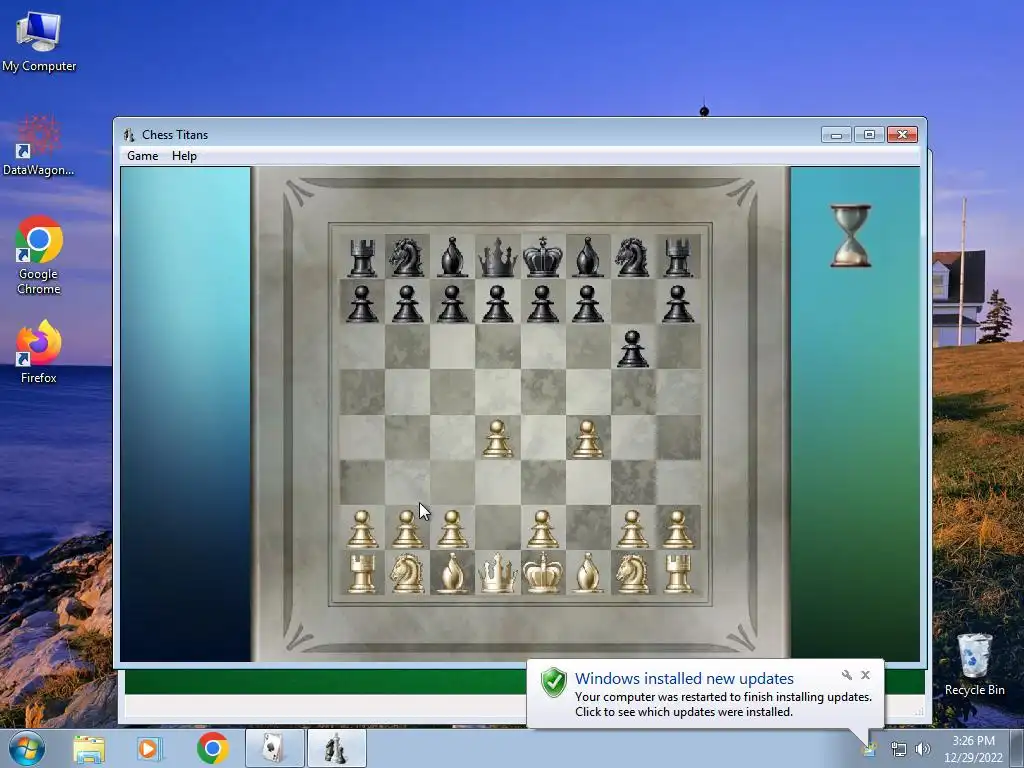Select the white queenside knight
1024x768 pixels.
(407, 573)
